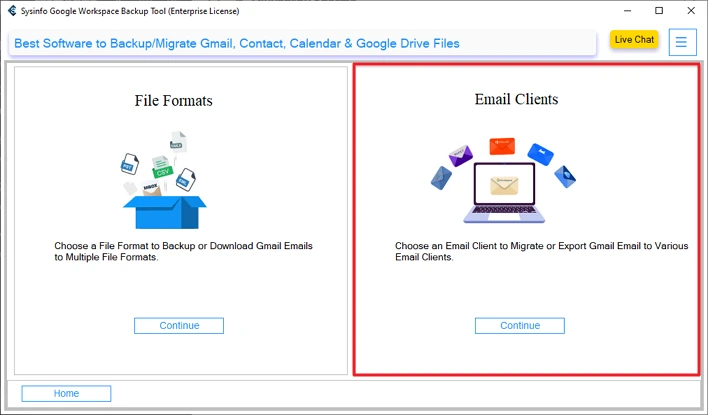The image size is (708, 415).
Task: Click the 'Best Software to Backup/Migrate' banner text
Action: tap(237, 43)
